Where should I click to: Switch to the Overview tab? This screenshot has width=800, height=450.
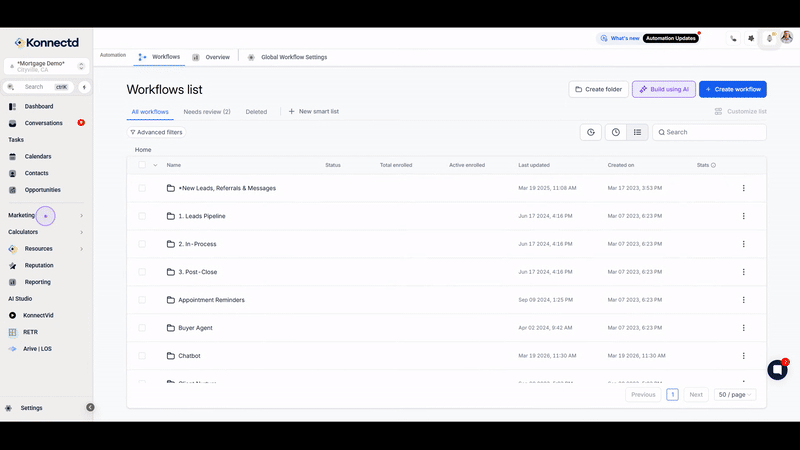pos(211,58)
